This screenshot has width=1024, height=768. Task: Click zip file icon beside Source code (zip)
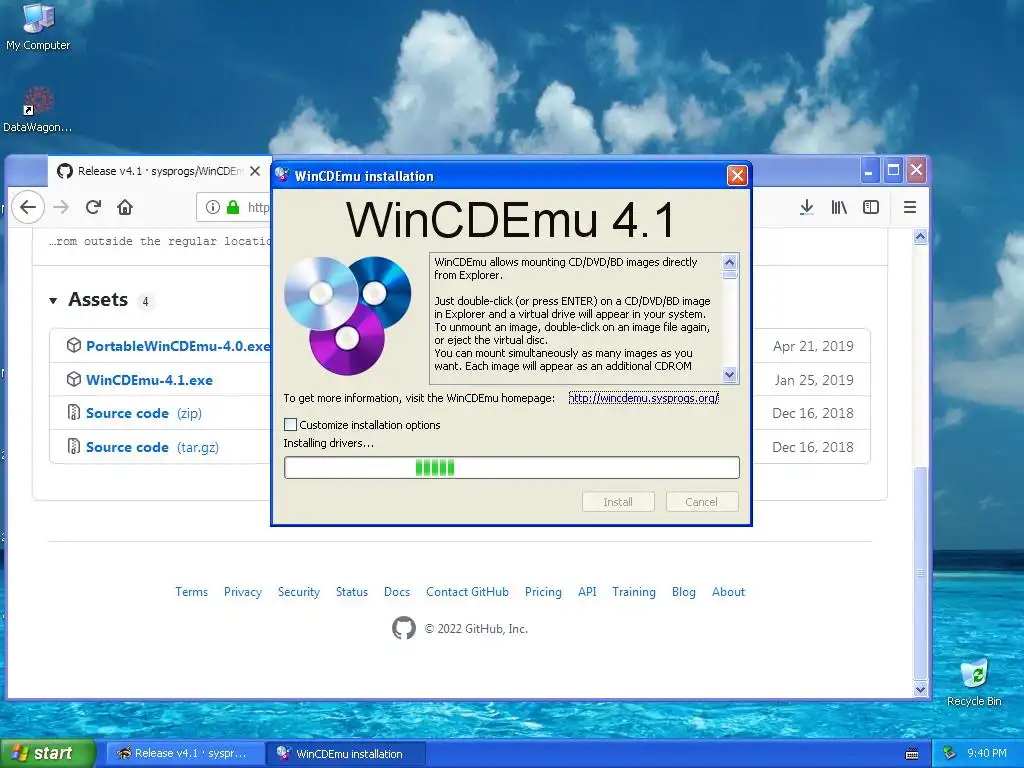[x=74, y=413]
